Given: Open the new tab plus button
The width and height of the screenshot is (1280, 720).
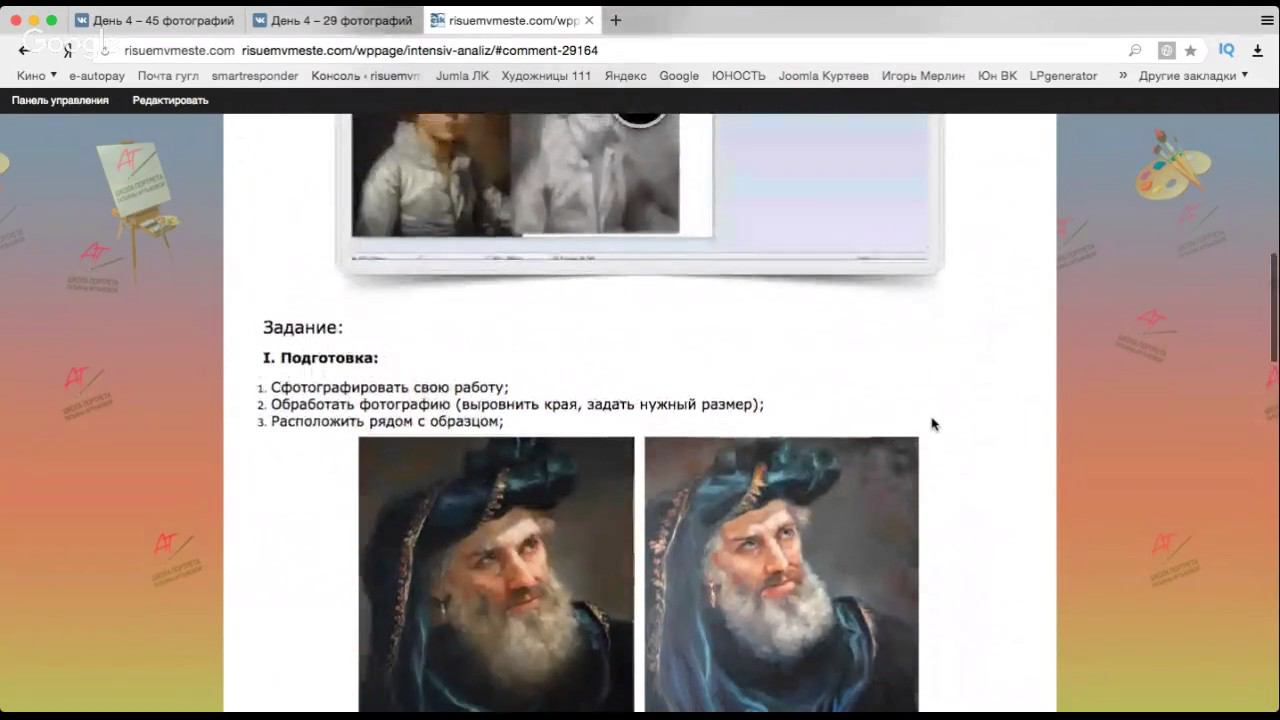Looking at the screenshot, I should [615, 20].
